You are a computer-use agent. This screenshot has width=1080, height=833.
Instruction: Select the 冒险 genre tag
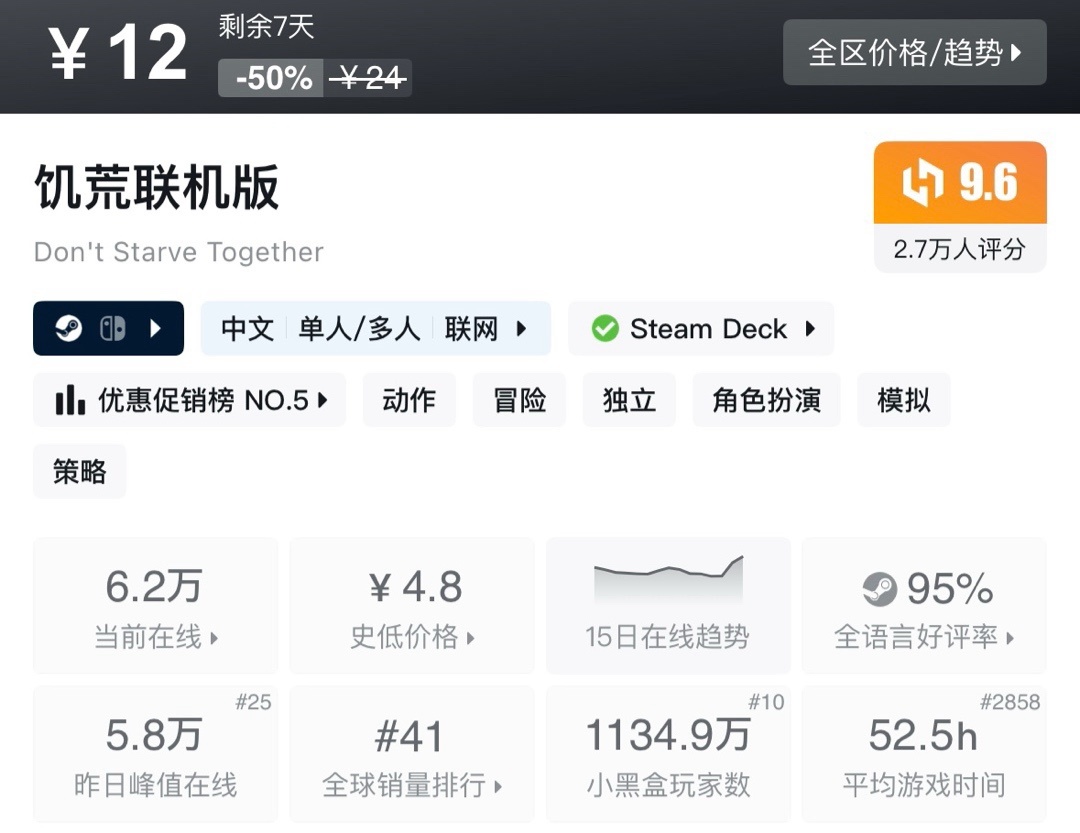[x=520, y=401]
